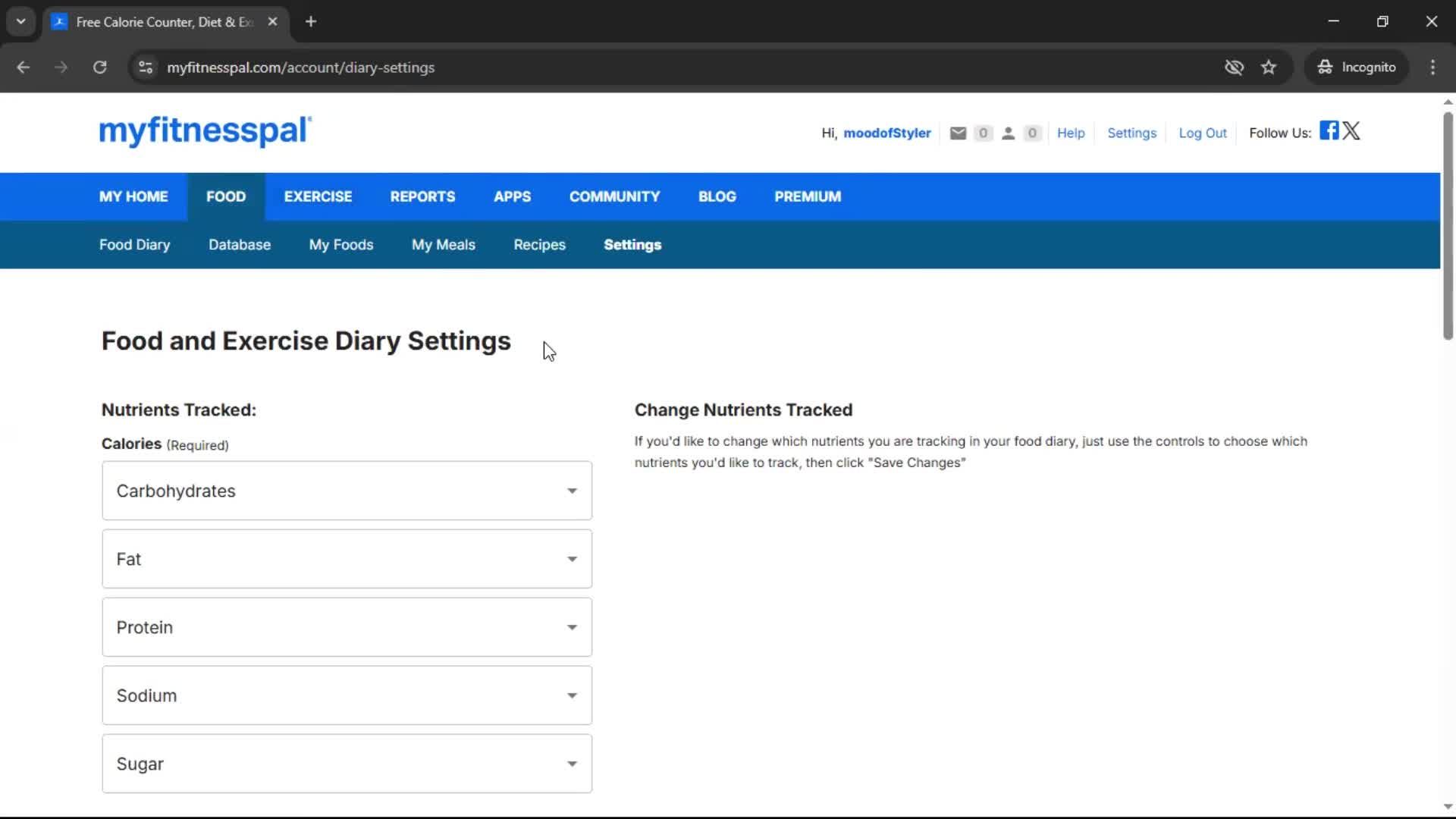Open the tab search dropdown
1456x819 pixels.
[x=21, y=22]
